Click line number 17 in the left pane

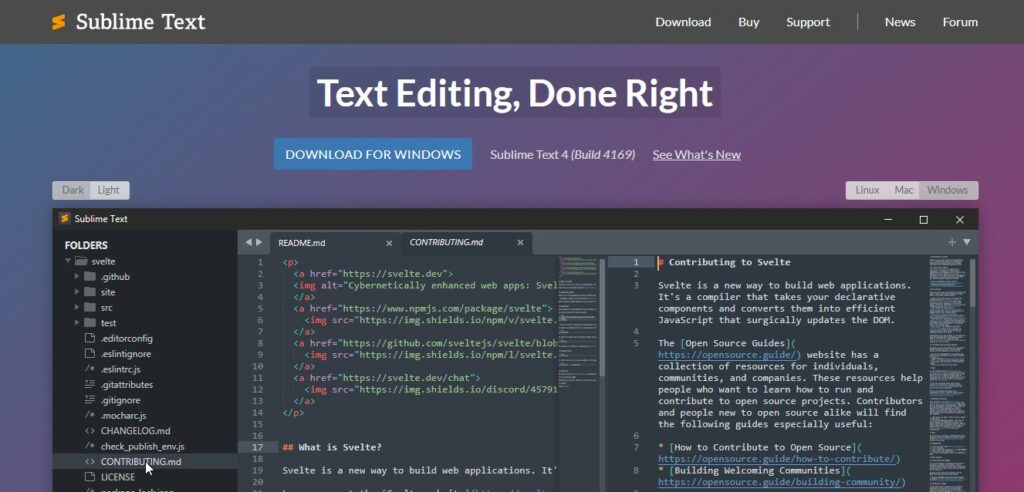pyautogui.click(x=257, y=448)
